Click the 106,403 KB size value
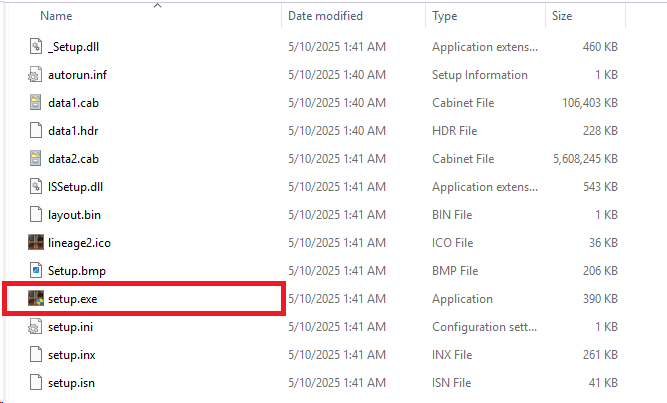The image size is (667, 403). pyautogui.click(x=590, y=103)
